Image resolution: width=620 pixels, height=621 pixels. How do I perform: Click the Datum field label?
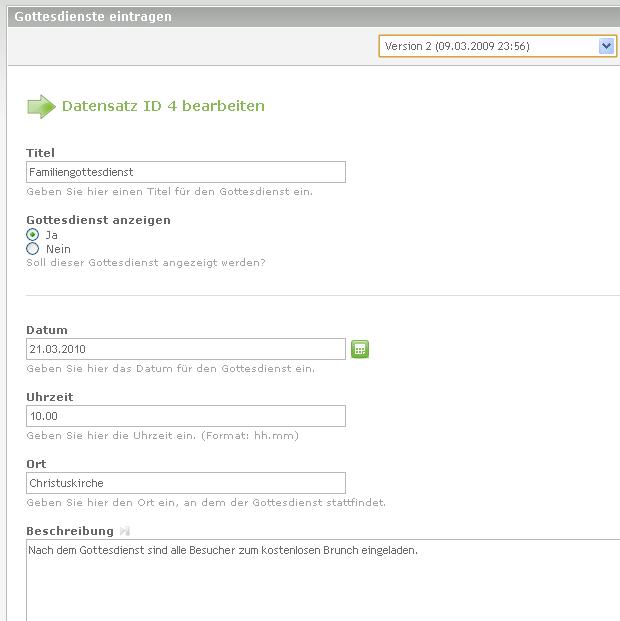click(x=47, y=330)
